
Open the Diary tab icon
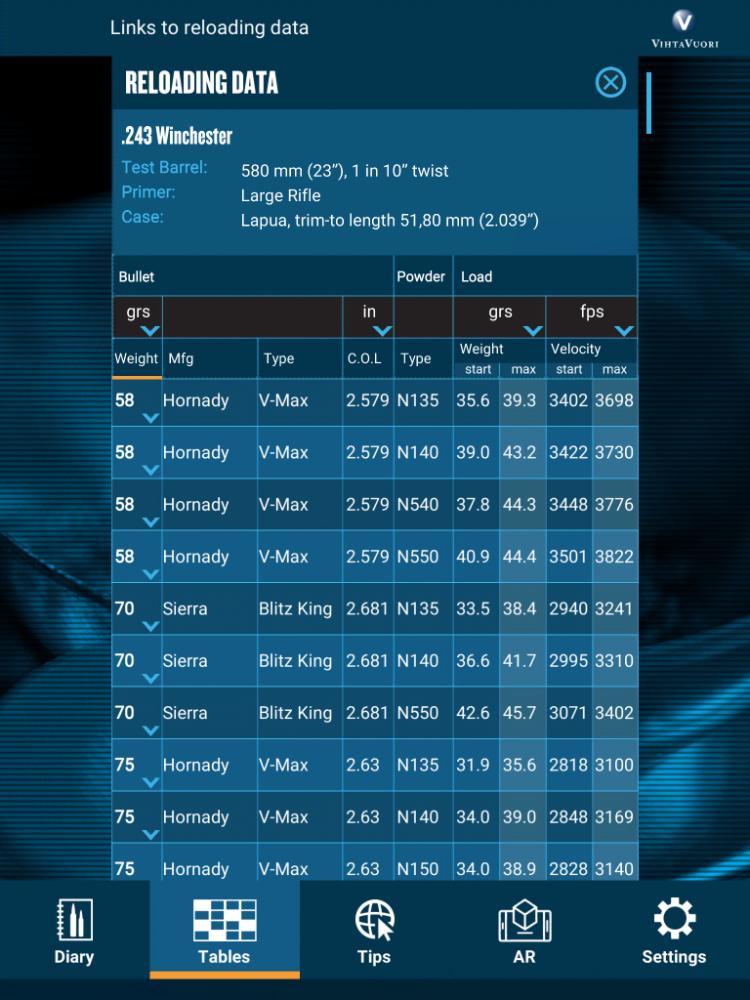(x=74, y=920)
